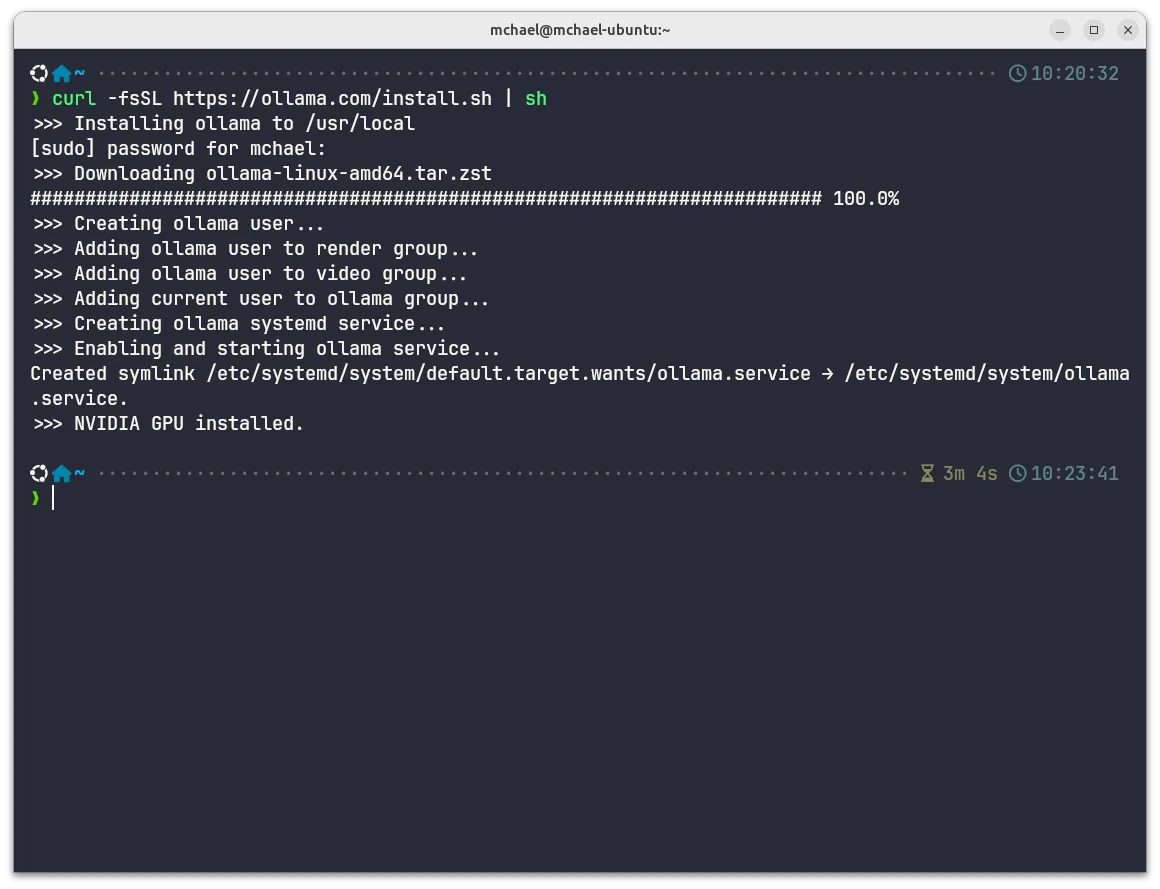
Task: Click the clock icon beside 10:23:41
Action: tap(1017, 473)
